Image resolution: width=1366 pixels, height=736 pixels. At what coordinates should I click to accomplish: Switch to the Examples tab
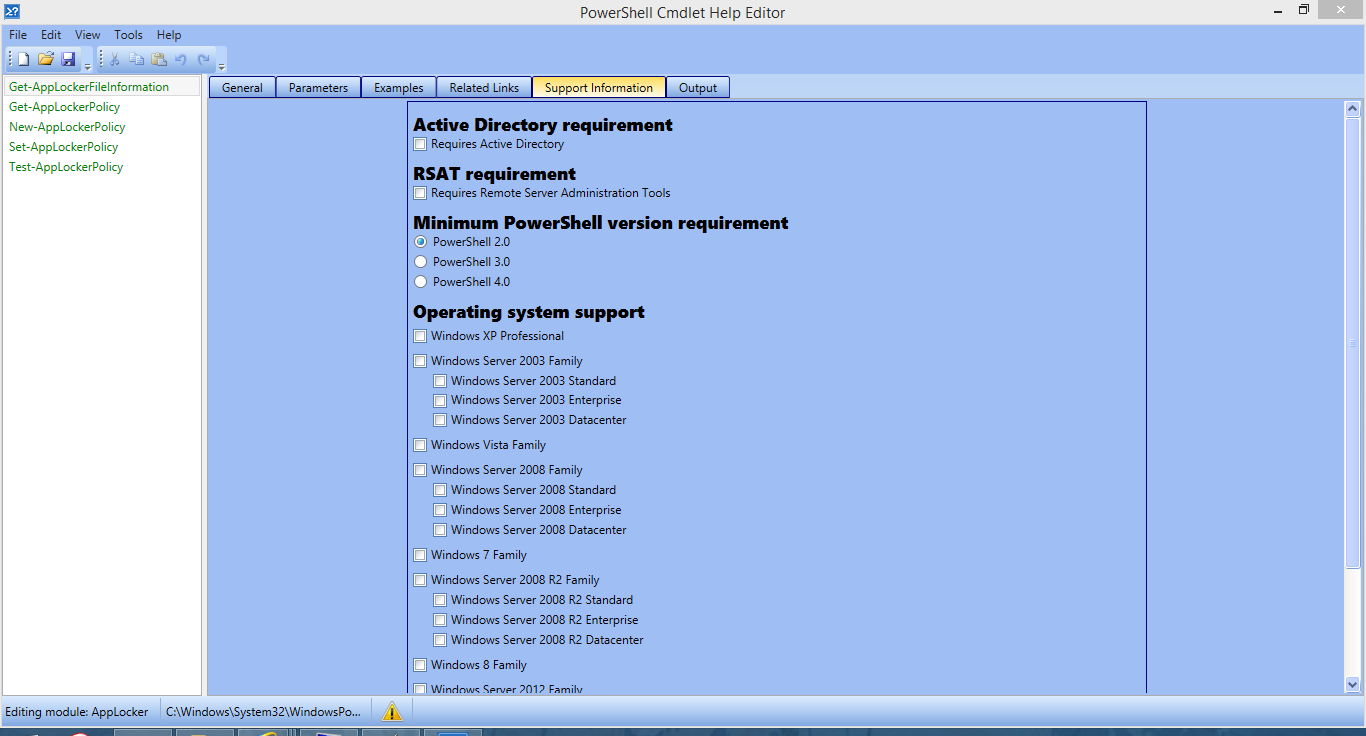coord(399,87)
